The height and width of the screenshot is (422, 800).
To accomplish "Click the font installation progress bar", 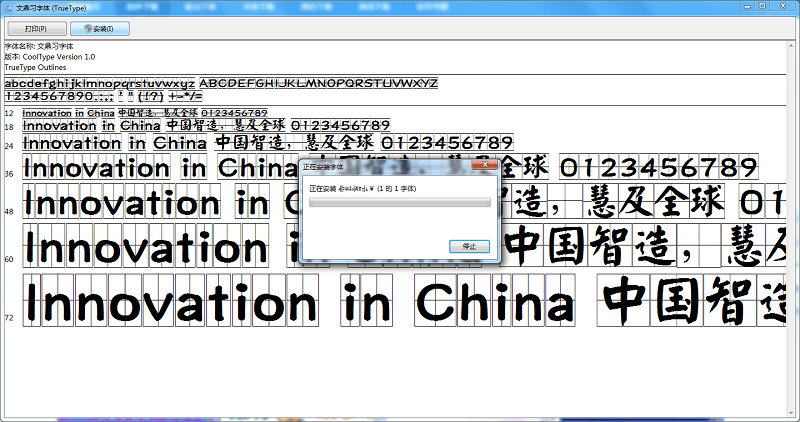I will pyautogui.click(x=400, y=203).
